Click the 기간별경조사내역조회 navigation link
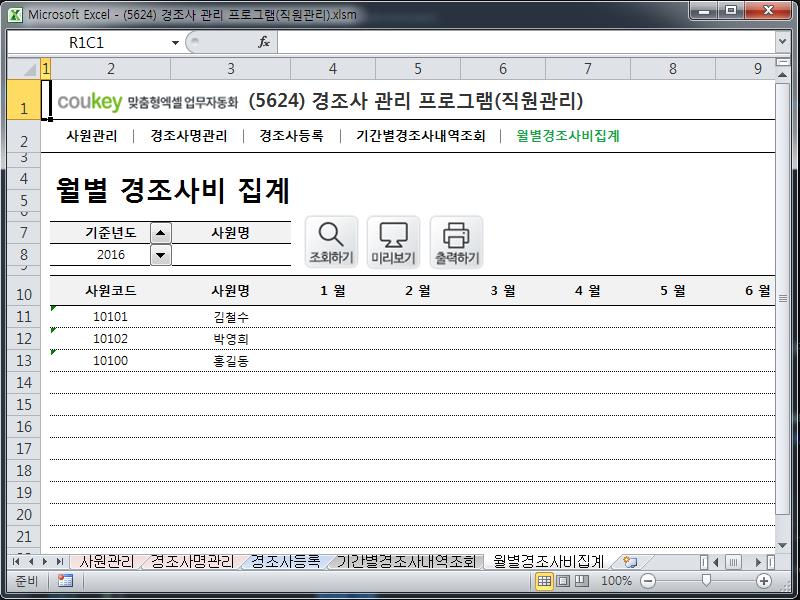Screen dimensions: 800x600 click(421, 136)
